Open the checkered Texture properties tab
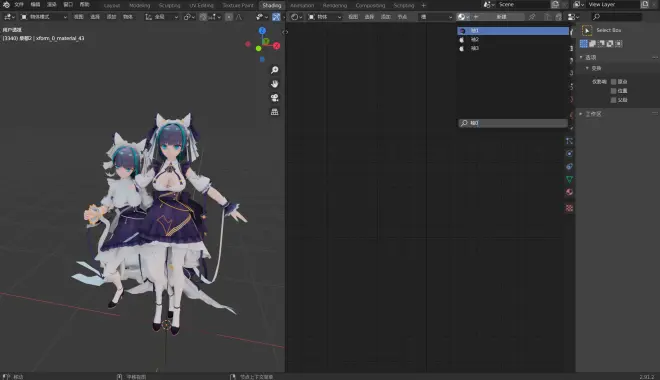Image resolution: width=660 pixels, height=380 pixels. pos(569,208)
